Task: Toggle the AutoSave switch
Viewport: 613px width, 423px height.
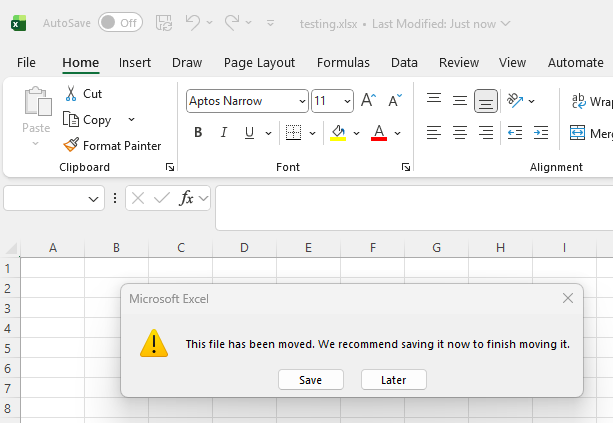Action: click(x=120, y=23)
